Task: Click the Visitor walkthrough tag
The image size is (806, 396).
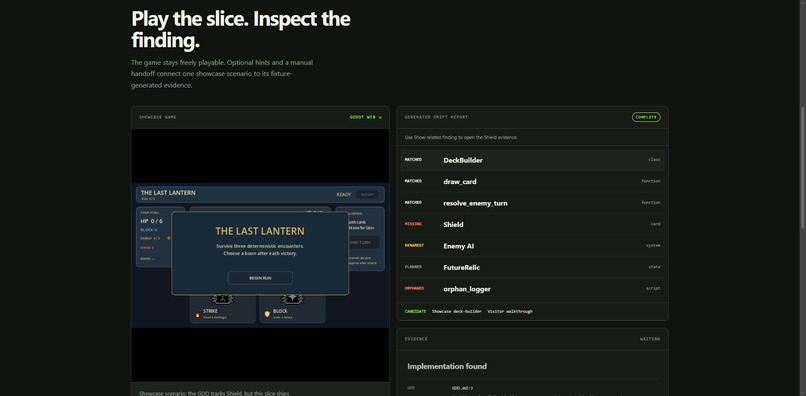Action: pyautogui.click(x=510, y=311)
